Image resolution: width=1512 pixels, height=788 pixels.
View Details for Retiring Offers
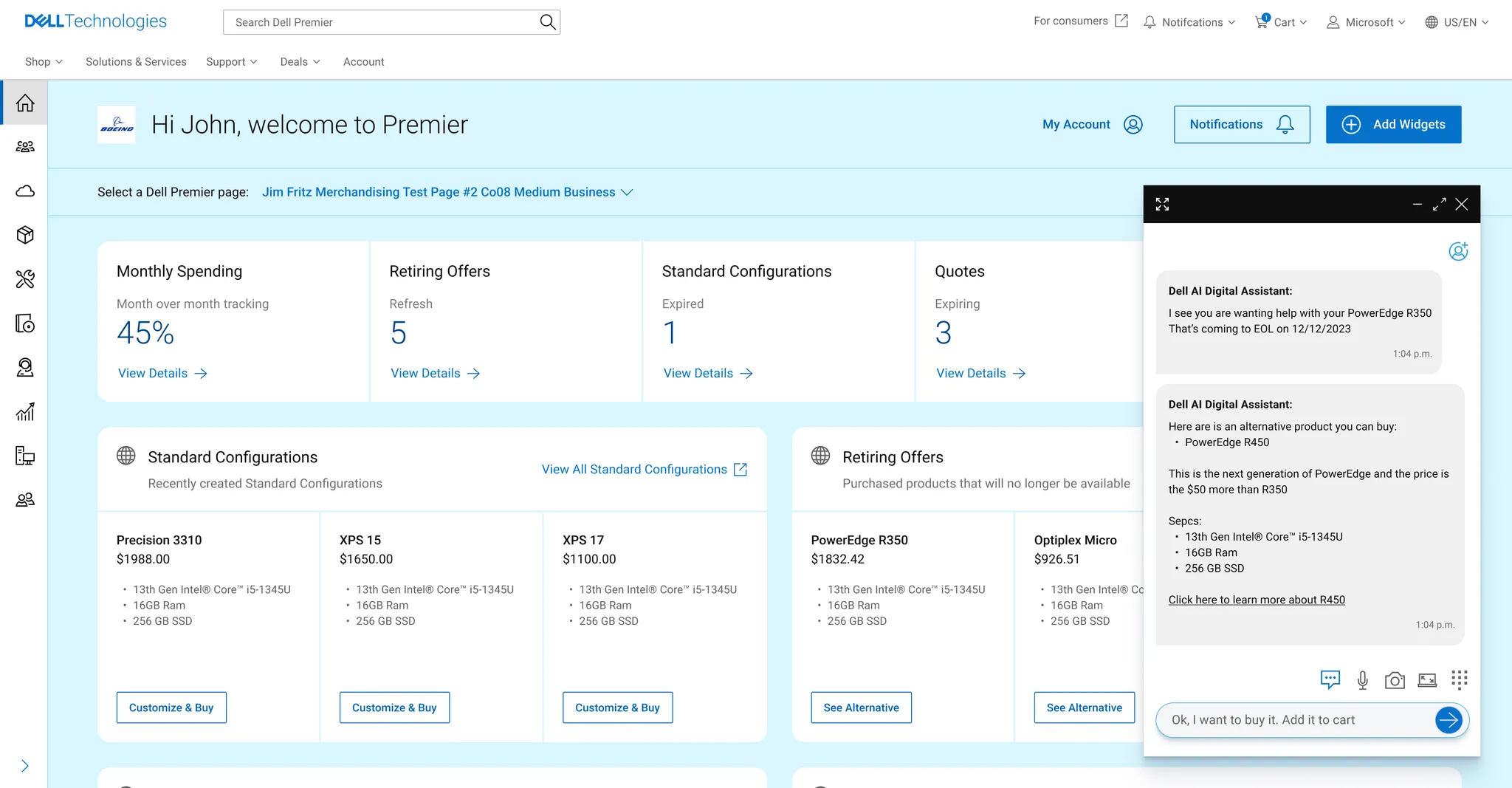[x=436, y=374]
